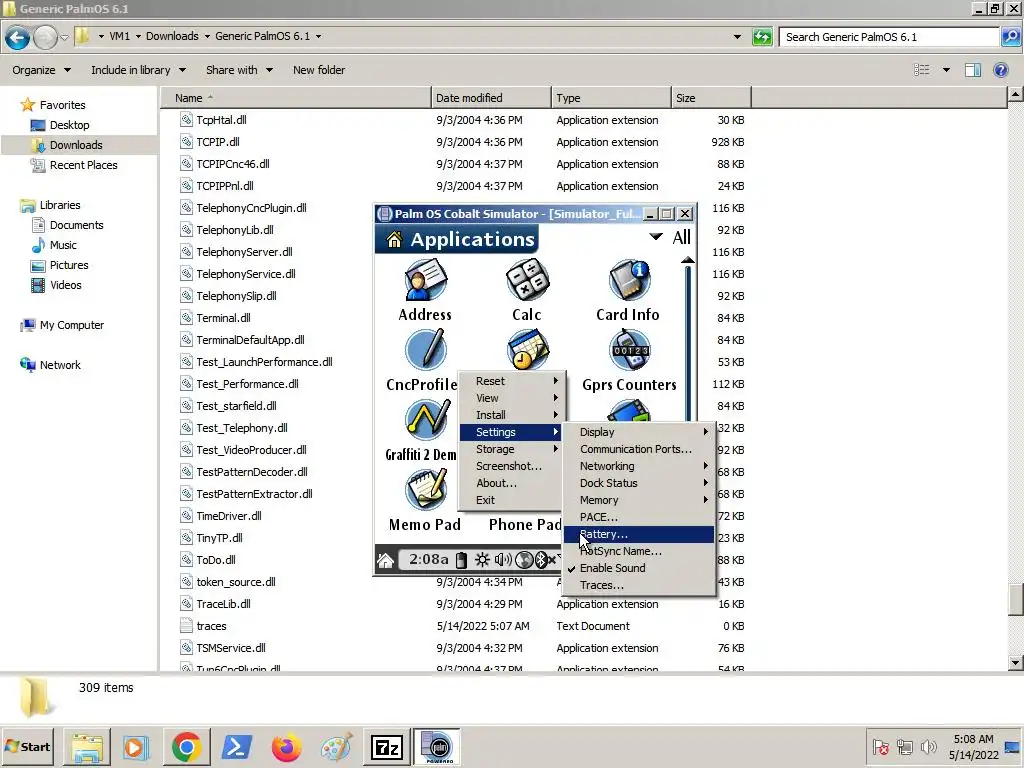Highlight the Settings context menu item

click(512, 432)
